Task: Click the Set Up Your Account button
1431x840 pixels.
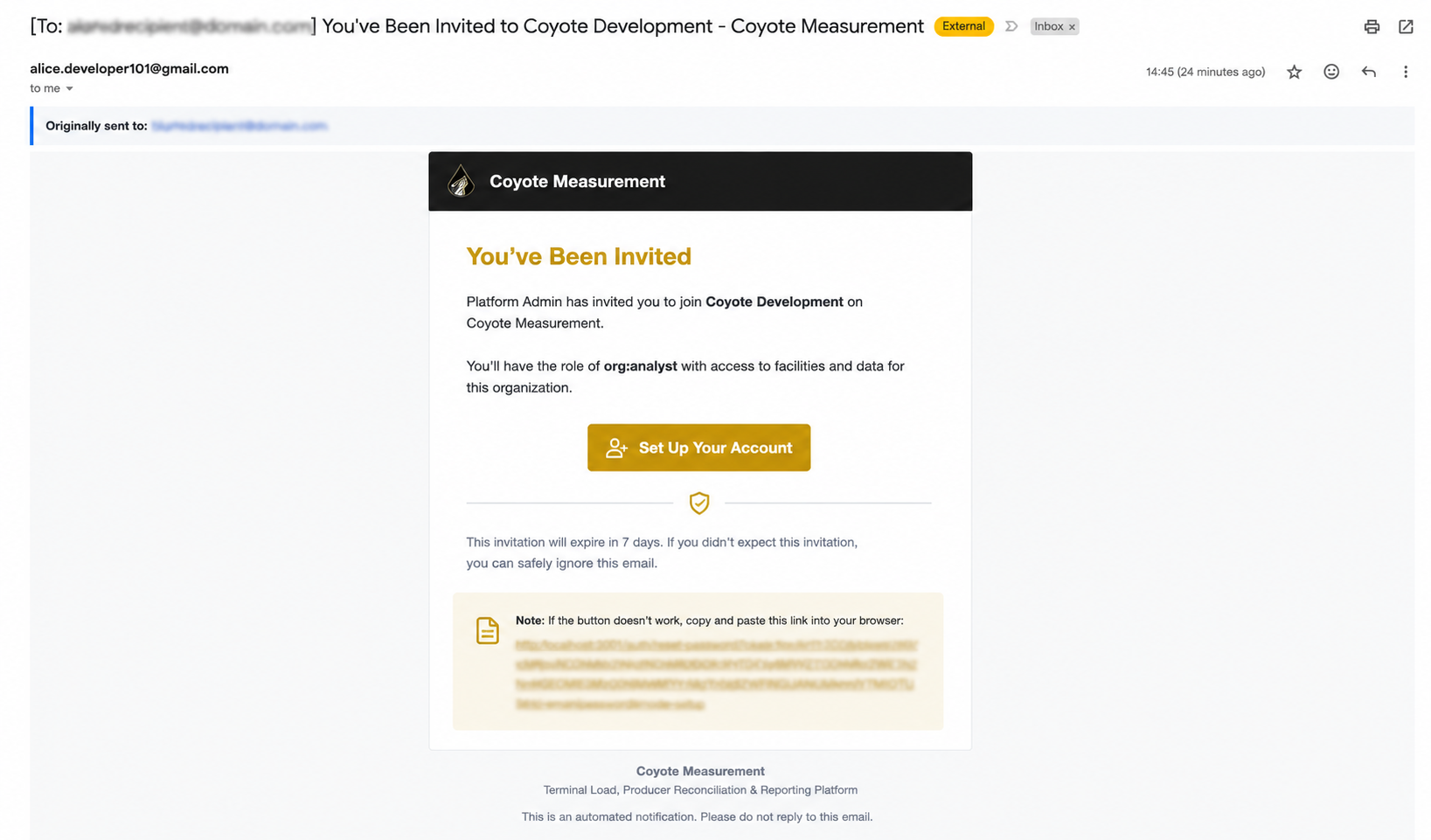Action: (698, 448)
